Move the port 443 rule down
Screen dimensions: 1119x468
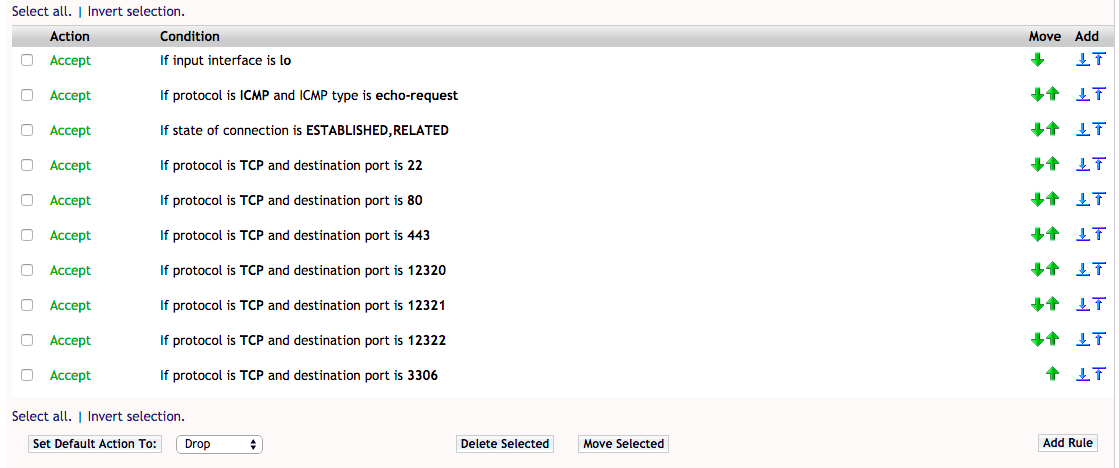(x=1037, y=235)
